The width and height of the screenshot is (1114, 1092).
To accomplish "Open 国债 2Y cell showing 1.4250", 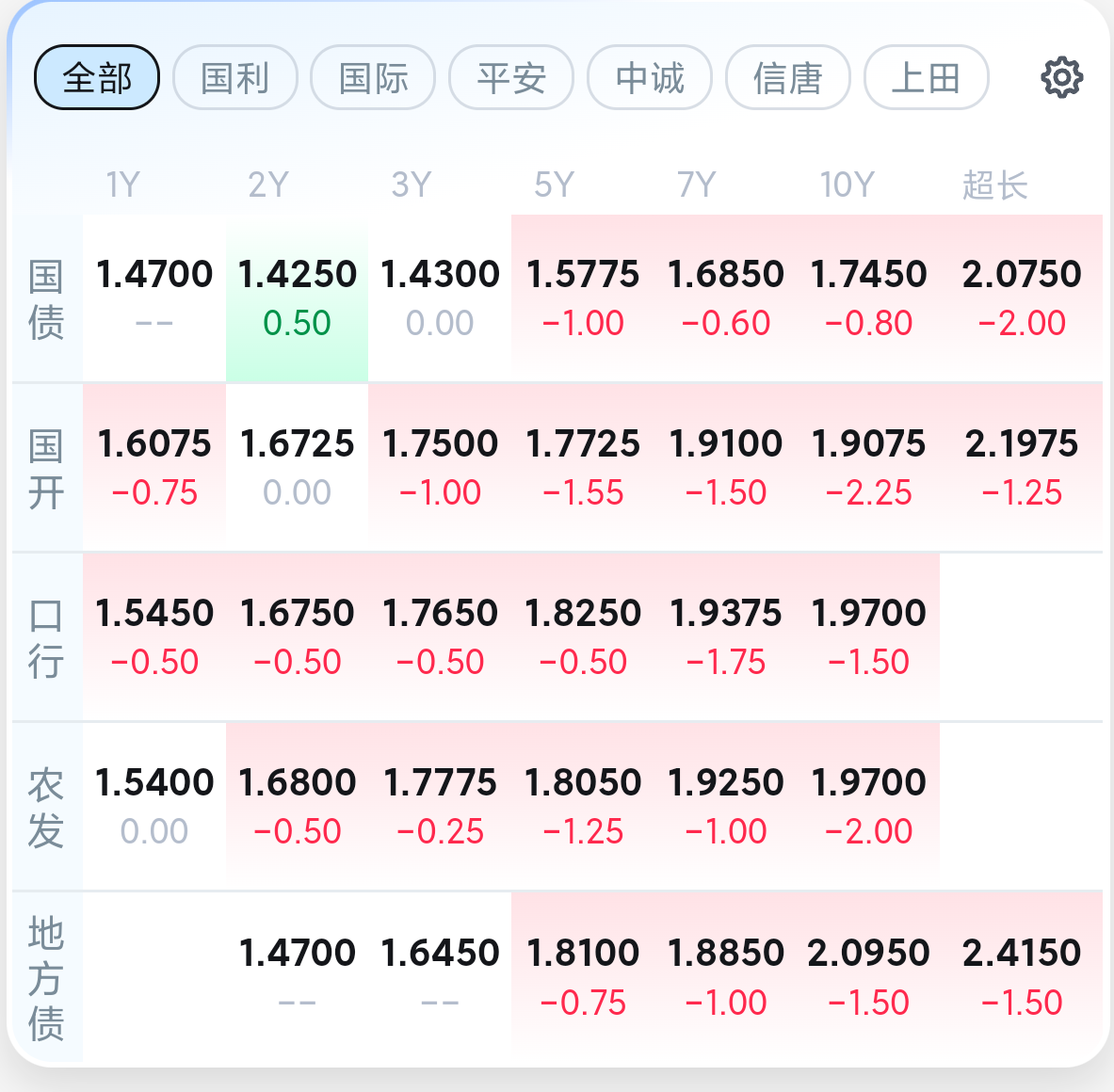I will click(297, 298).
